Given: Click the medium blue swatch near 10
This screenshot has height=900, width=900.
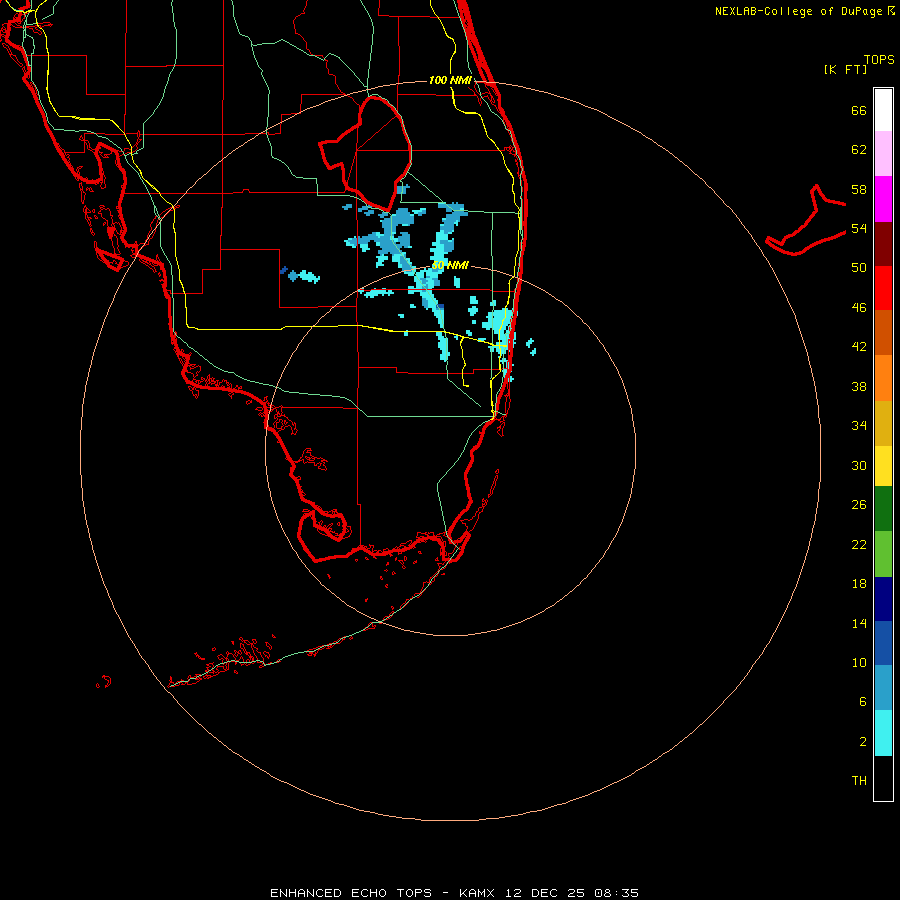Looking at the screenshot, I should pos(883,643).
